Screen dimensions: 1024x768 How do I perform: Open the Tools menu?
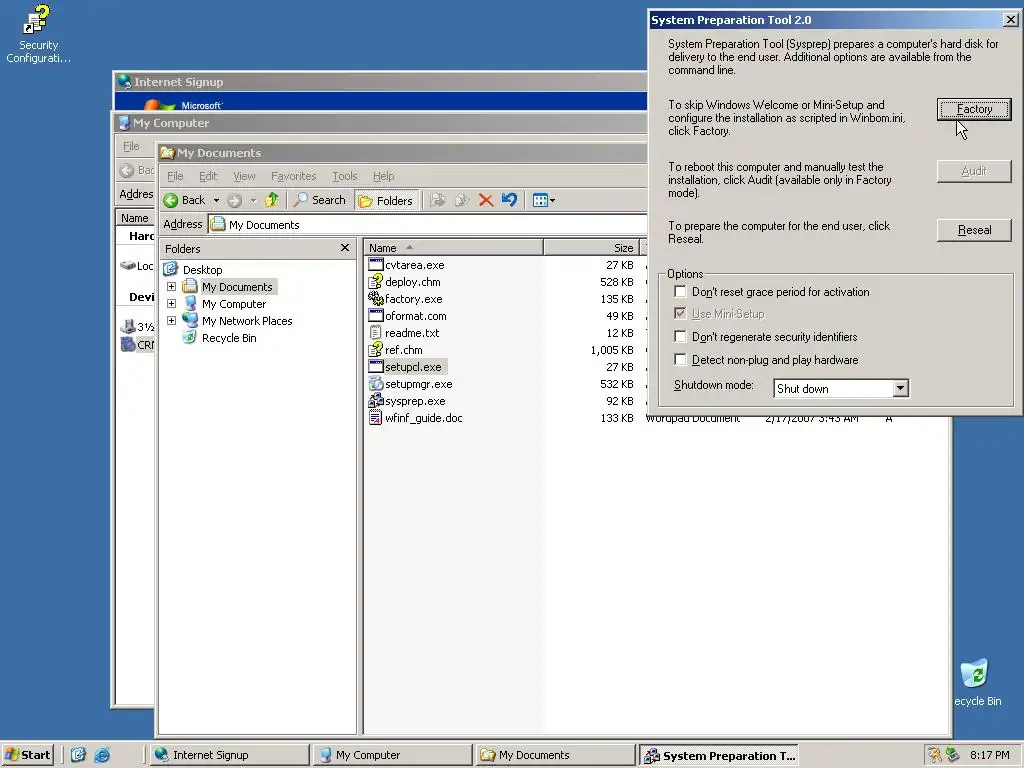345,176
